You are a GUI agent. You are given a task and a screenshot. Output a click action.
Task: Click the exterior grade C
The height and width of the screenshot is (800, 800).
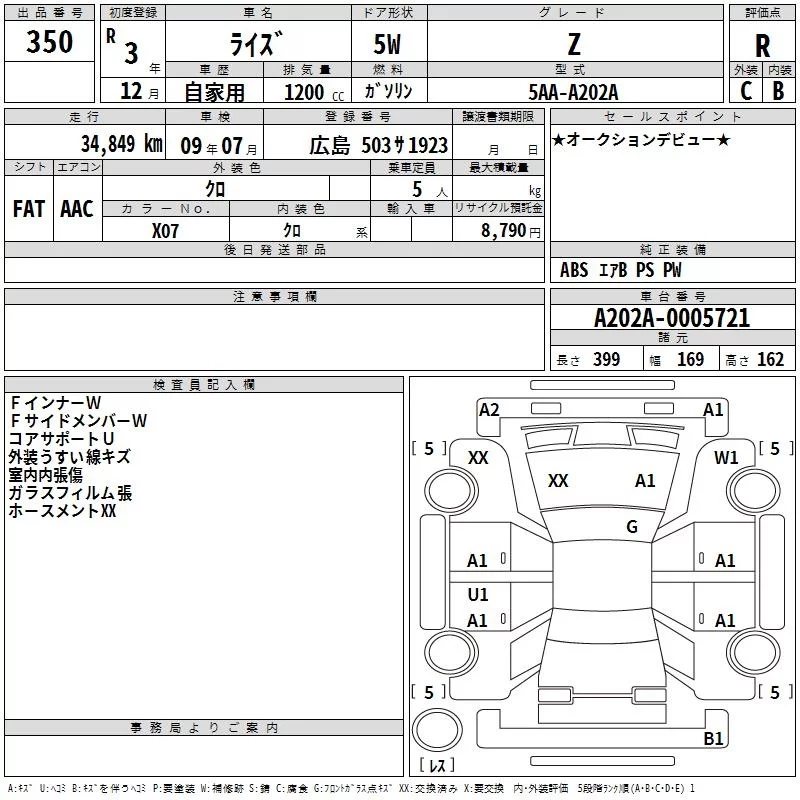(746, 91)
